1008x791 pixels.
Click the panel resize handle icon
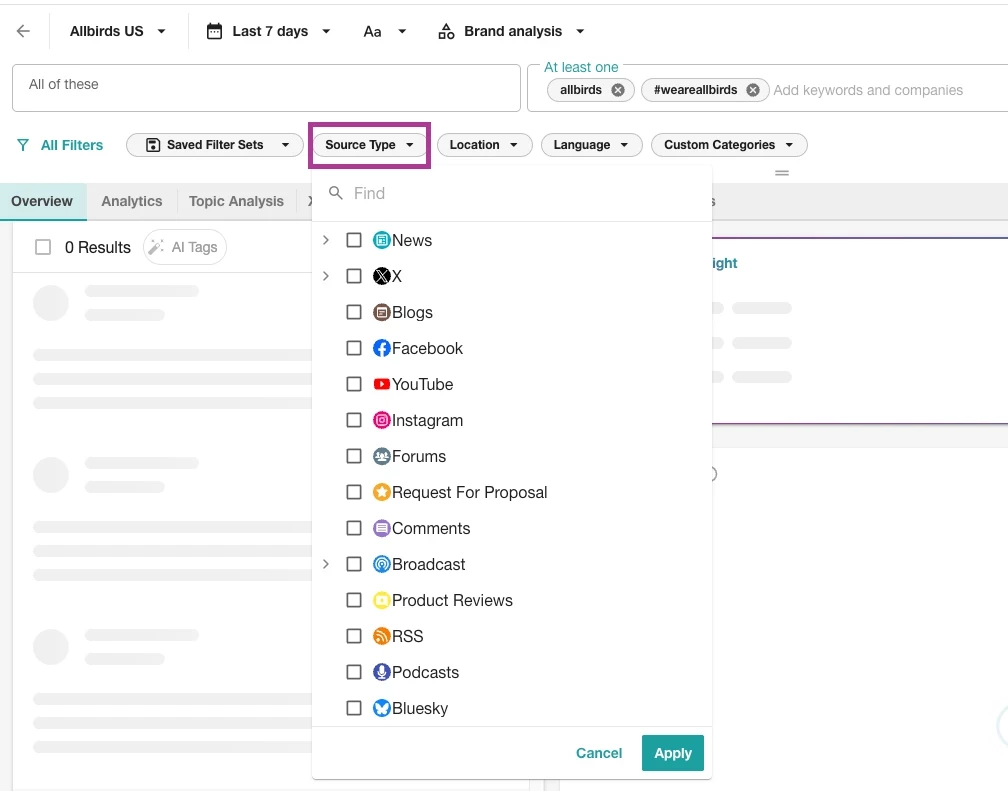(782, 173)
